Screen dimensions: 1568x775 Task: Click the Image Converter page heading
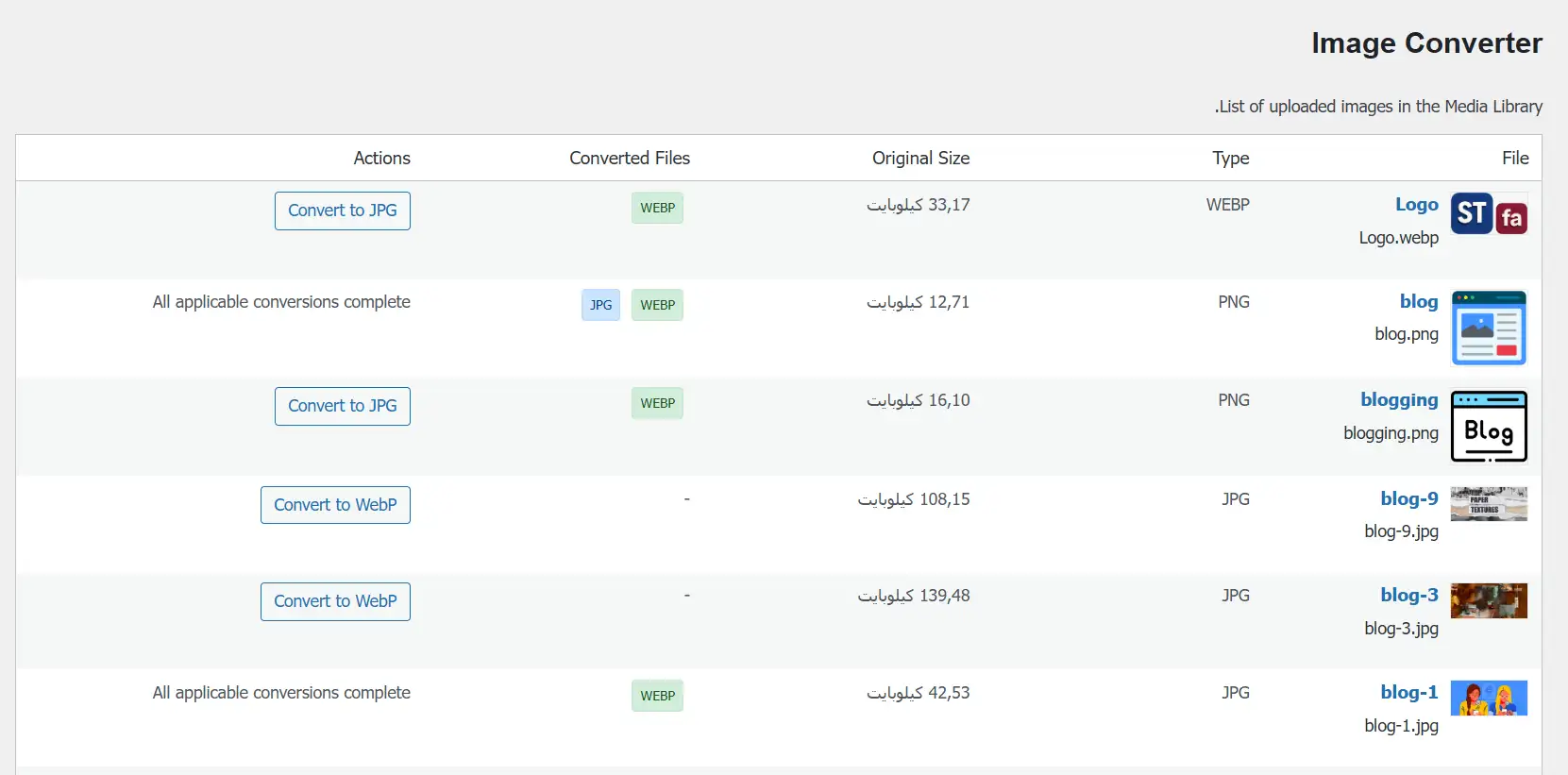coord(1426,43)
